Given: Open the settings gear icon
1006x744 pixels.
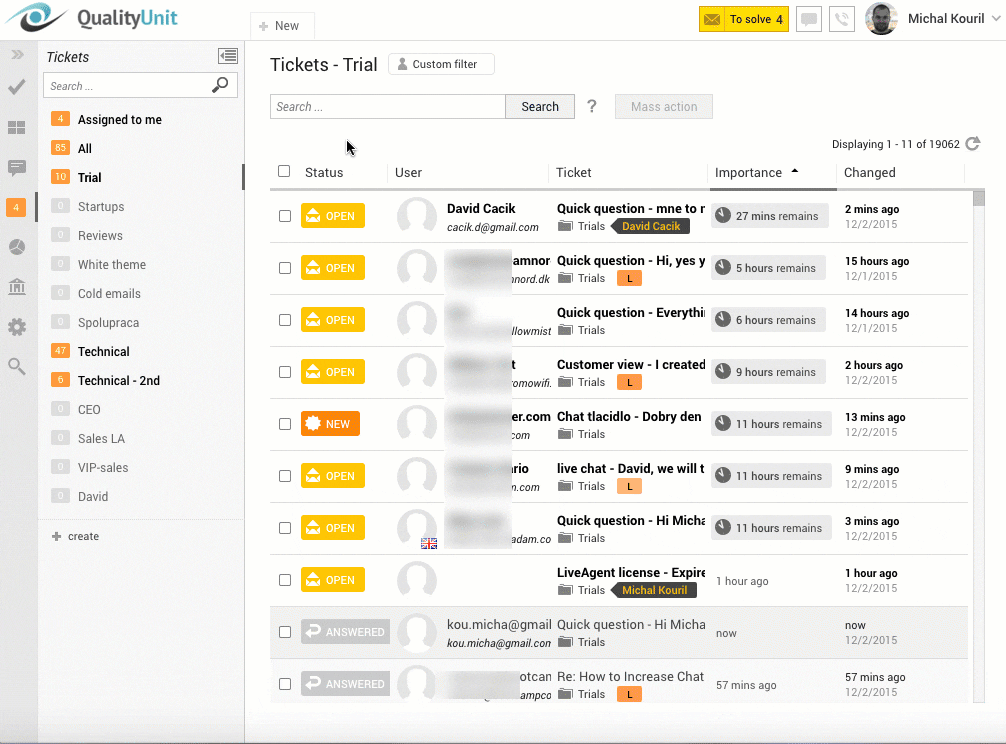Looking at the screenshot, I should point(15,327).
